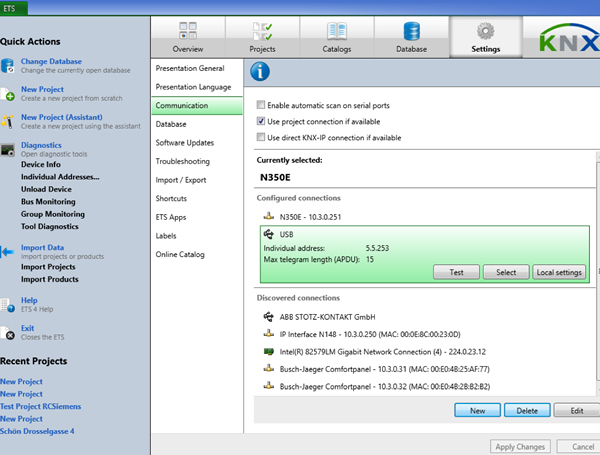Click the blue information icon

pos(260,72)
